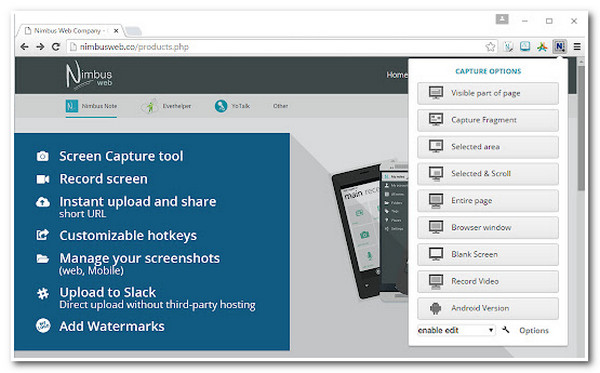The image size is (600, 373).
Task: Close the Nimbus Web Company tab
Action: (x=116, y=31)
